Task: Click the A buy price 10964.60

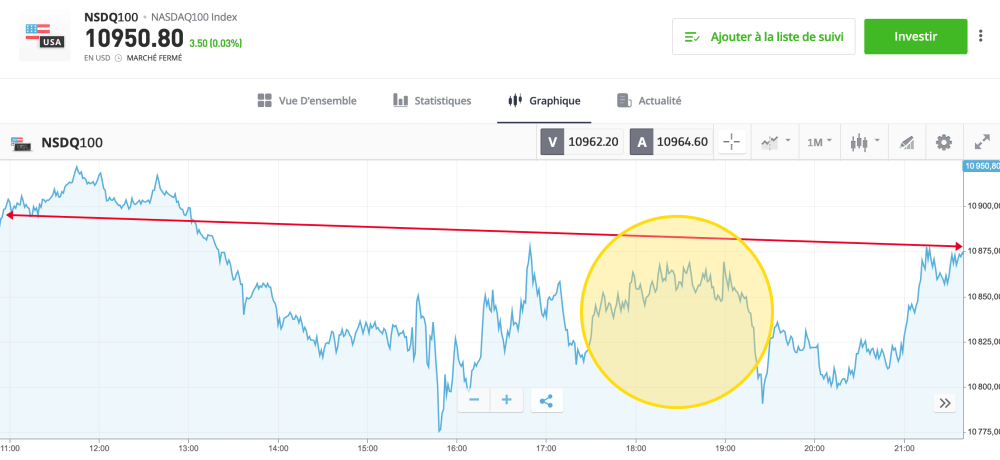Action: [x=670, y=142]
